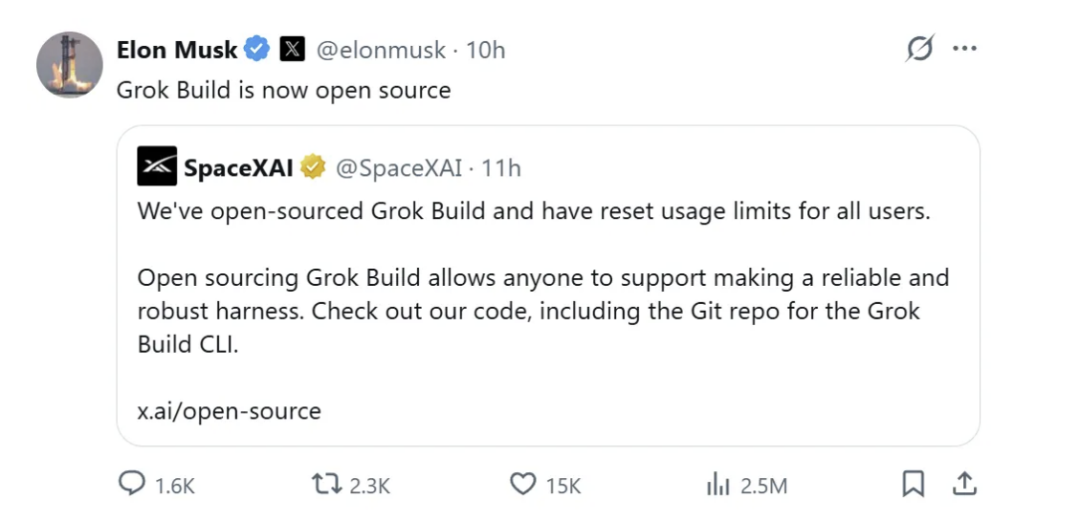Open the SpaceXAI account avatar

point(157,166)
